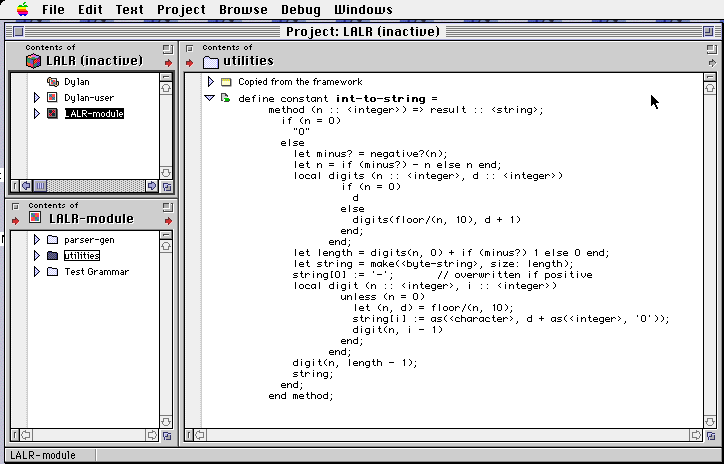The width and height of the screenshot is (724, 464).
Task: Click horizontal scroll thumb in project pane
Action: click(x=40, y=186)
